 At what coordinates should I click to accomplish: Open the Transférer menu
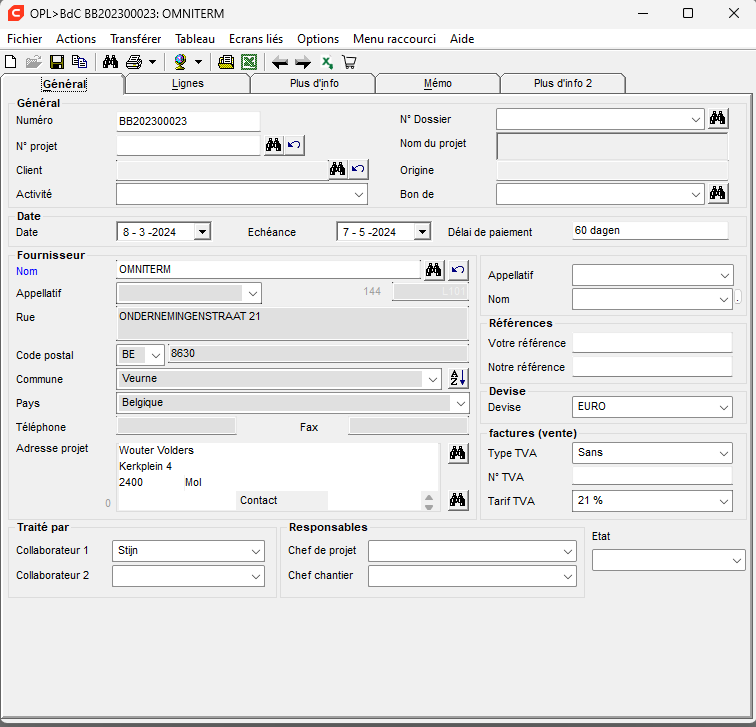[135, 39]
